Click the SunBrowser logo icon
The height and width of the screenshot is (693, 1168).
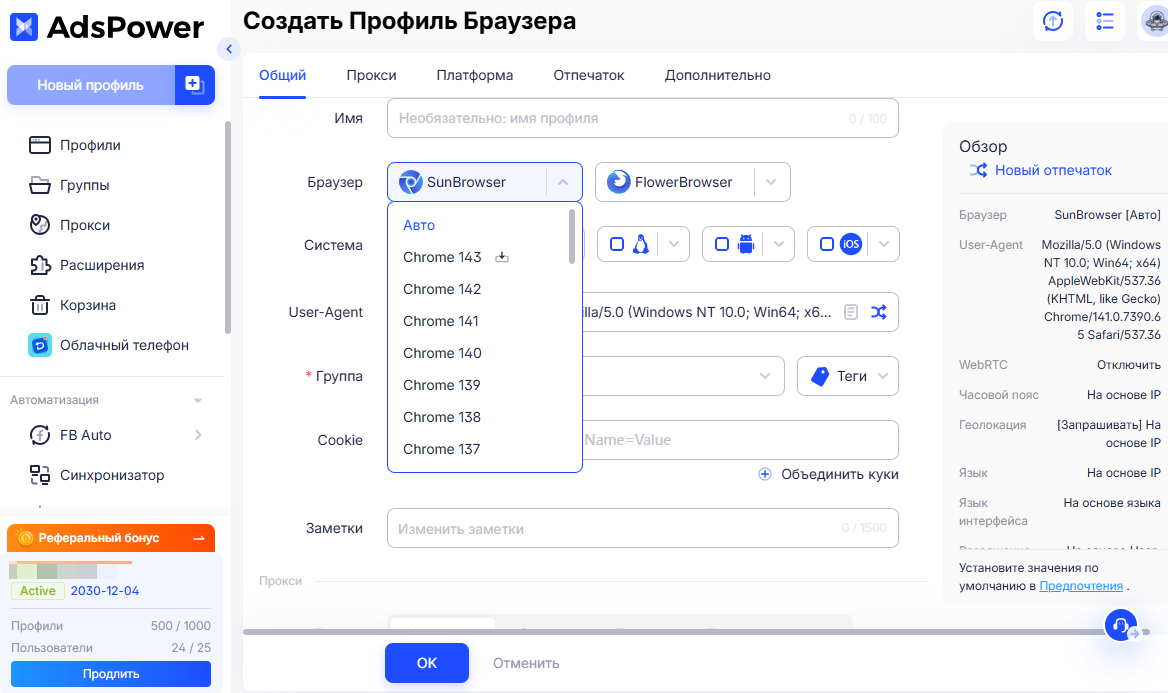[x=410, y=182]
